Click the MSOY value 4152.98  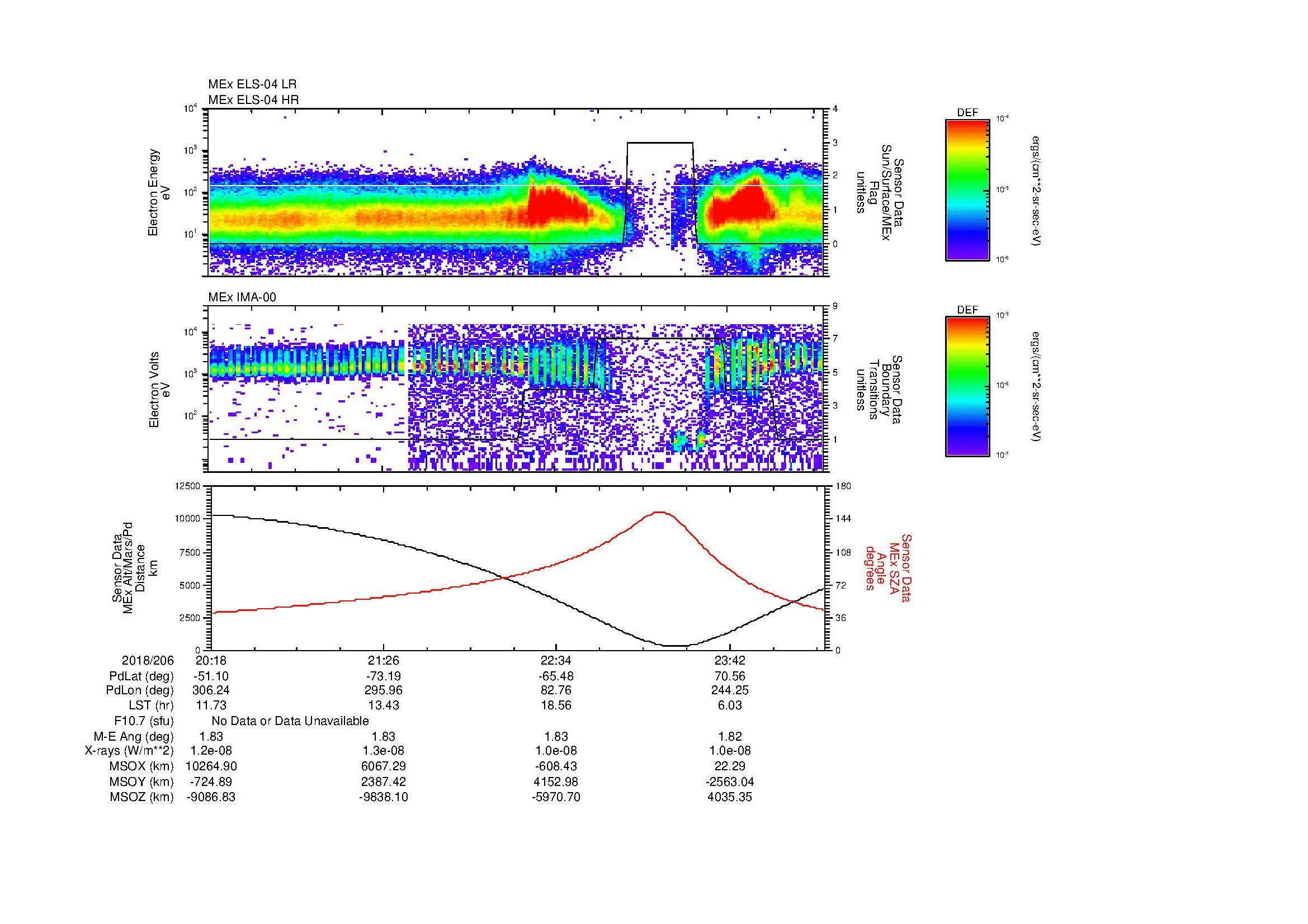click(x=556, y=781)
